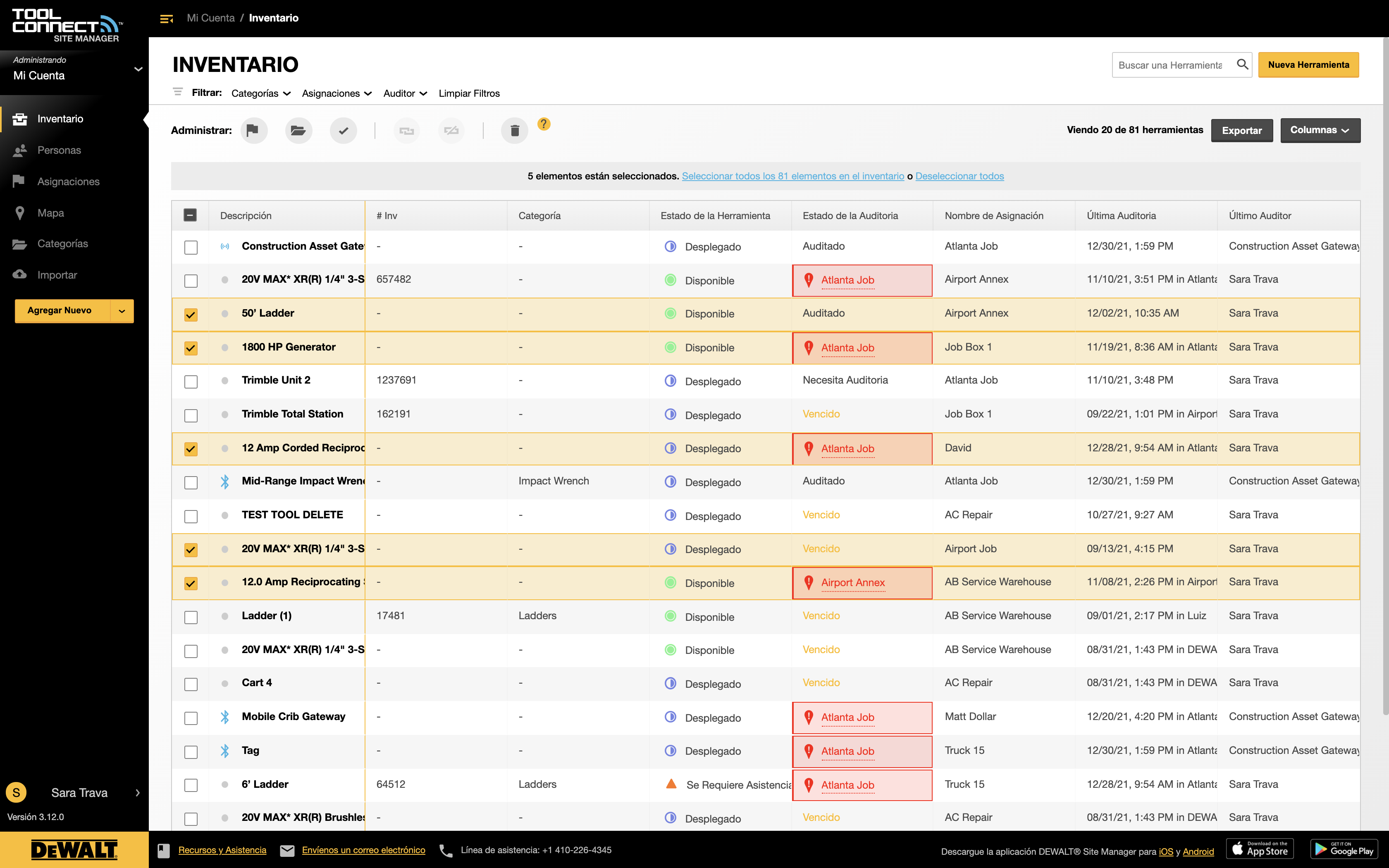Sort by the Última Auditoria column header

point(1121,216)
